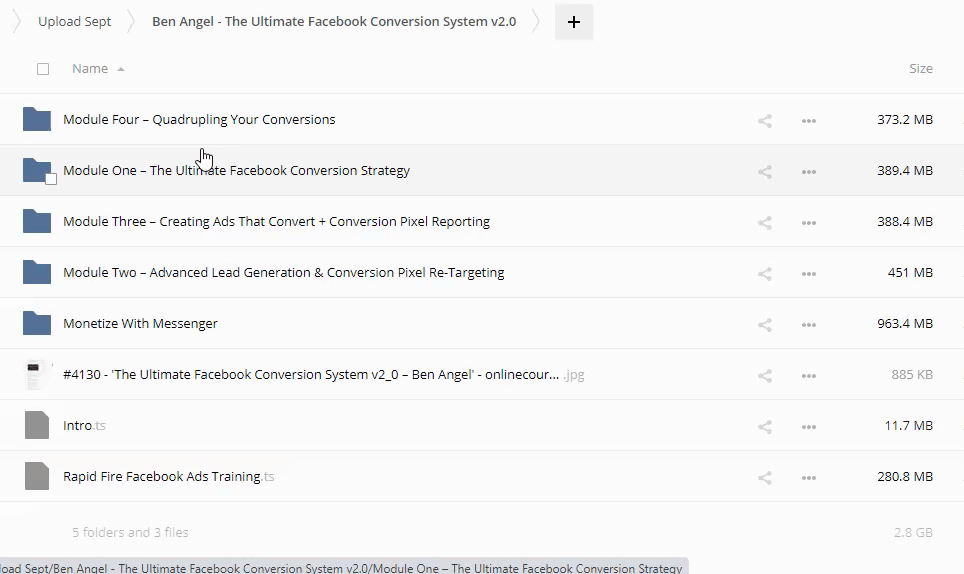Screen dimensions: 964x574
Task: Open more actions for Module Two row
Action: (809, 274)
